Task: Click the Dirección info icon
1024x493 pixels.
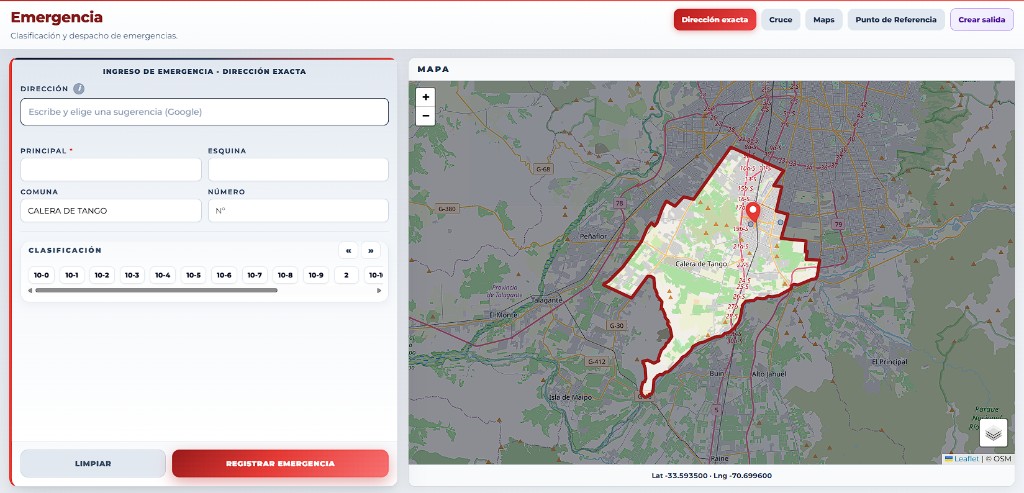Action: (78, 89)
